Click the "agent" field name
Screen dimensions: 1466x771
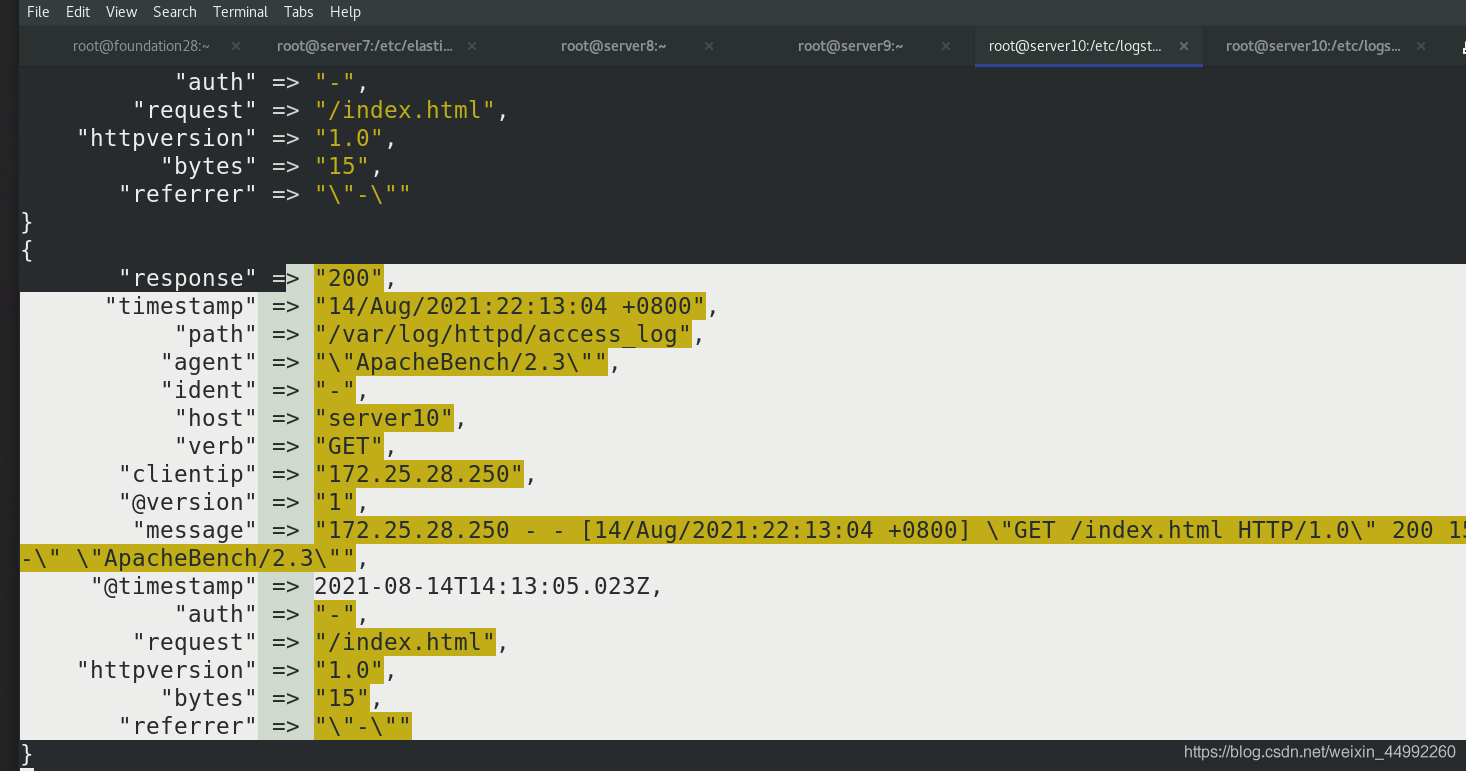[209, 362]
